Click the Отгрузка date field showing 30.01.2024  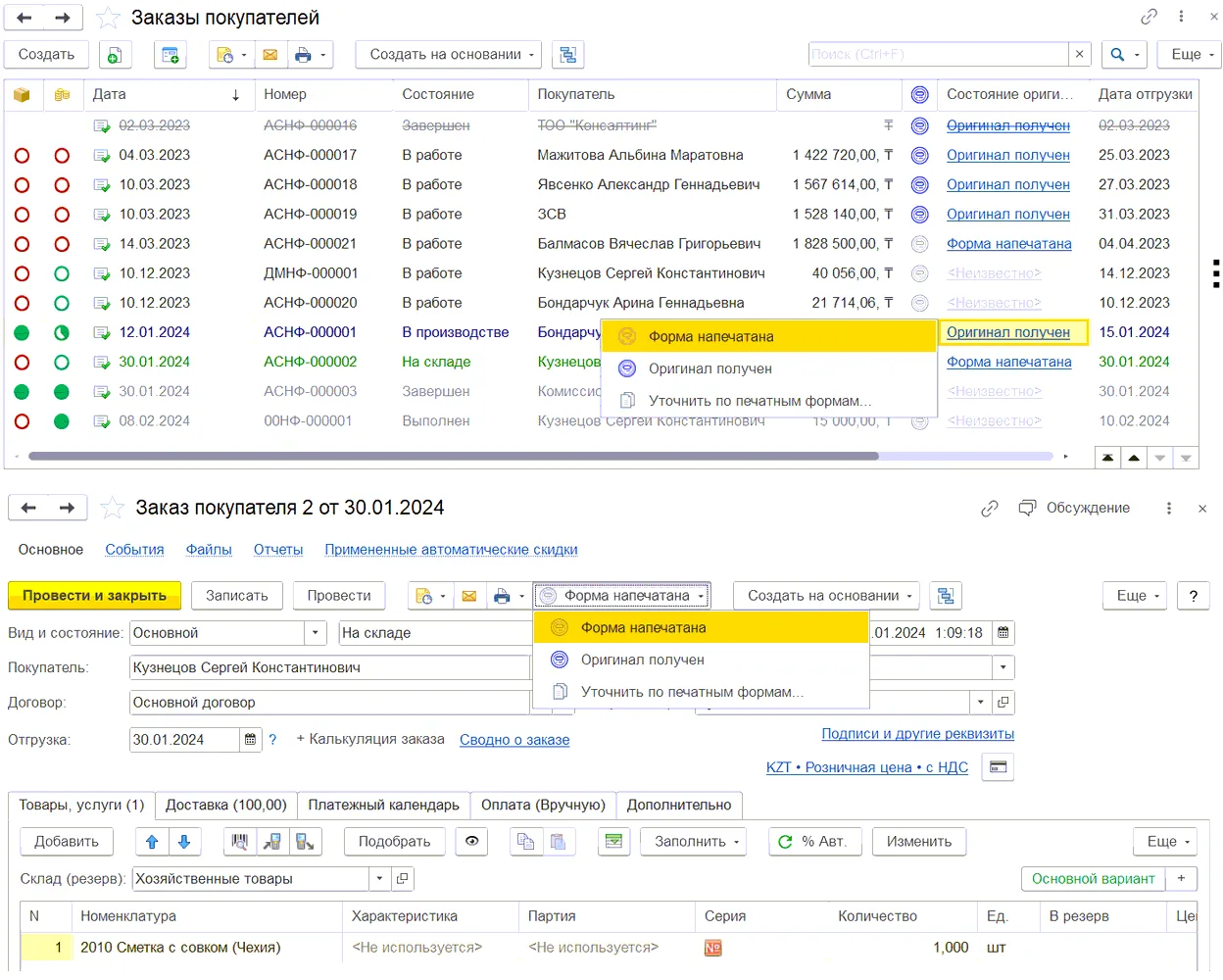click(184, 740)
